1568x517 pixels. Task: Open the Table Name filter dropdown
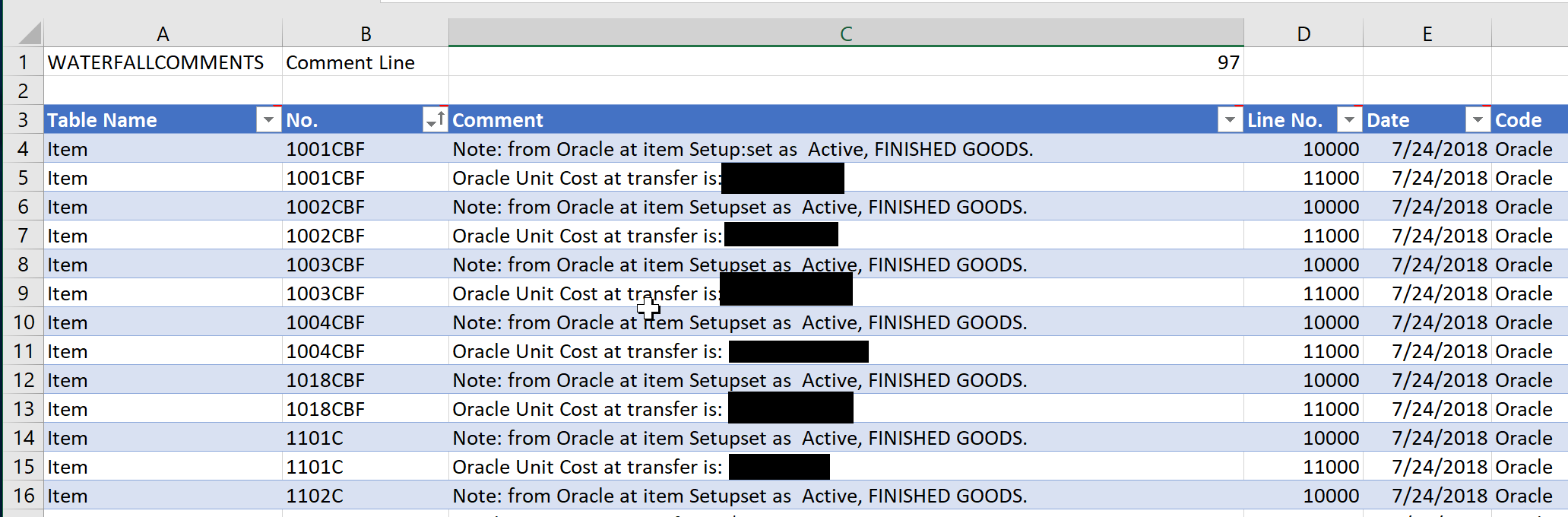tap(268, 119)
